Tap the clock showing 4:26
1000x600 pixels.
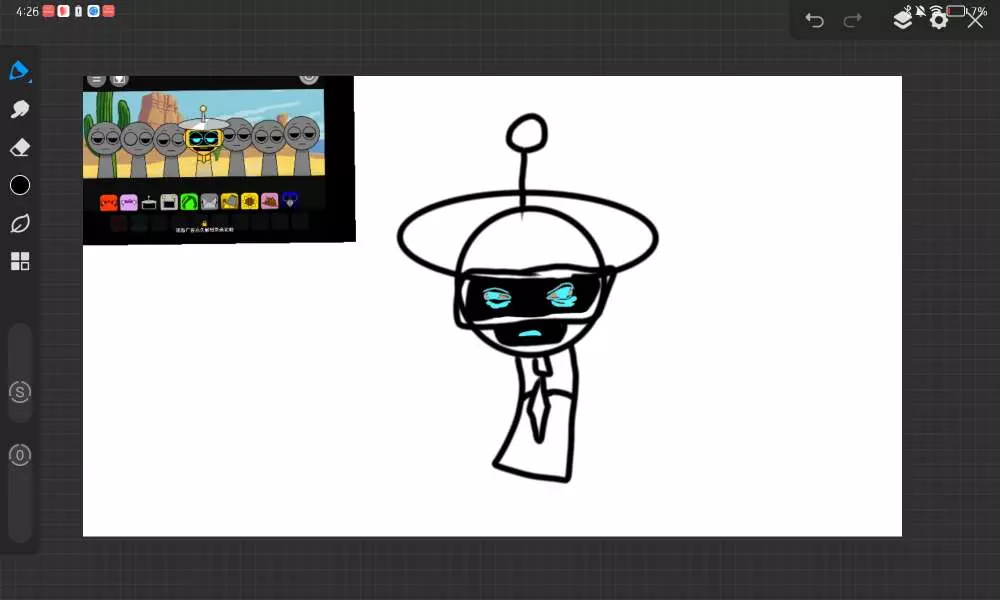(27, 11)
